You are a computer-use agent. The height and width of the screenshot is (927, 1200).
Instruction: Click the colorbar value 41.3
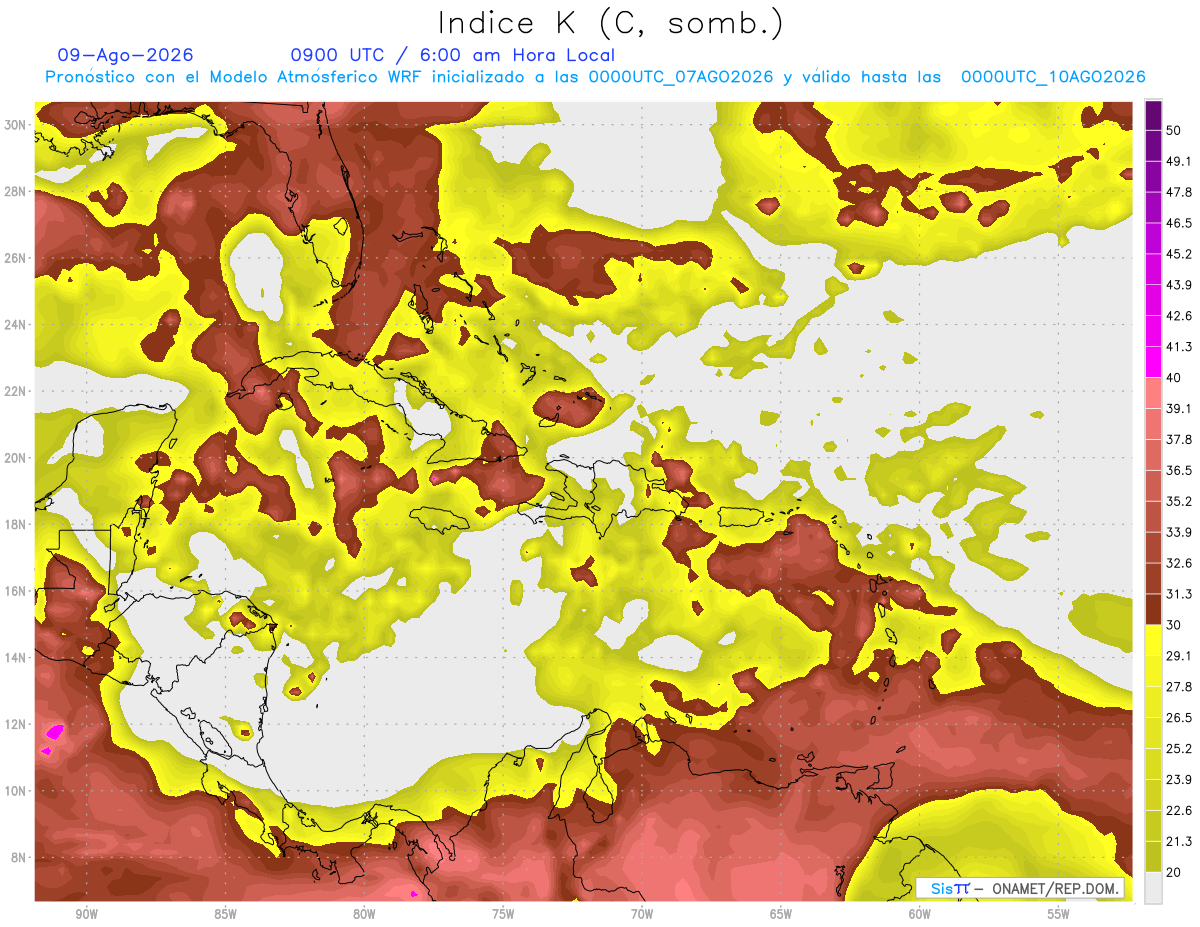click(x=1179, y=347)
